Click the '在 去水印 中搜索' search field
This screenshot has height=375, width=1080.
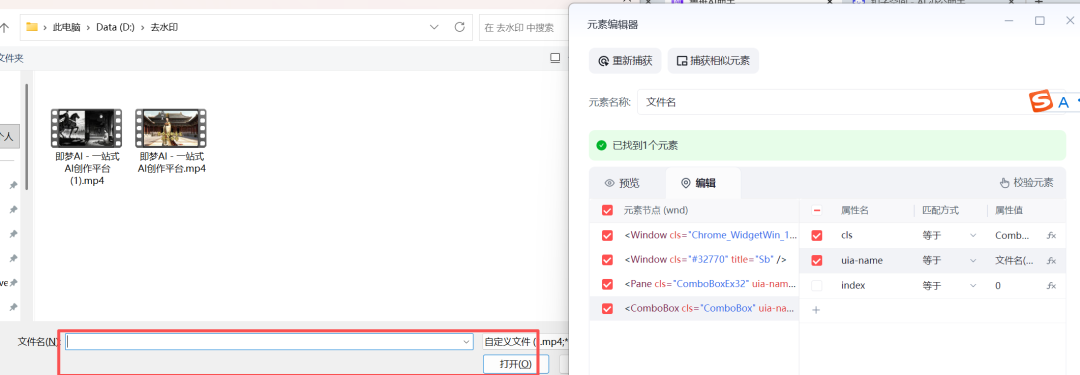[523, 28]
